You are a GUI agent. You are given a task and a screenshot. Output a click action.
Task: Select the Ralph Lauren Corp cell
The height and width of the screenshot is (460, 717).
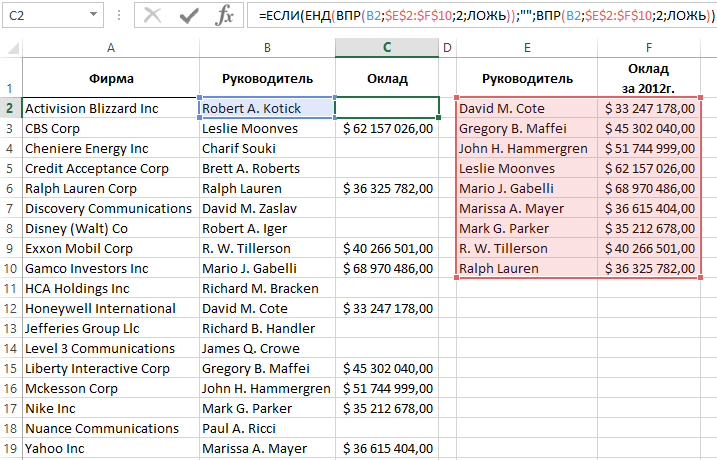109,188
